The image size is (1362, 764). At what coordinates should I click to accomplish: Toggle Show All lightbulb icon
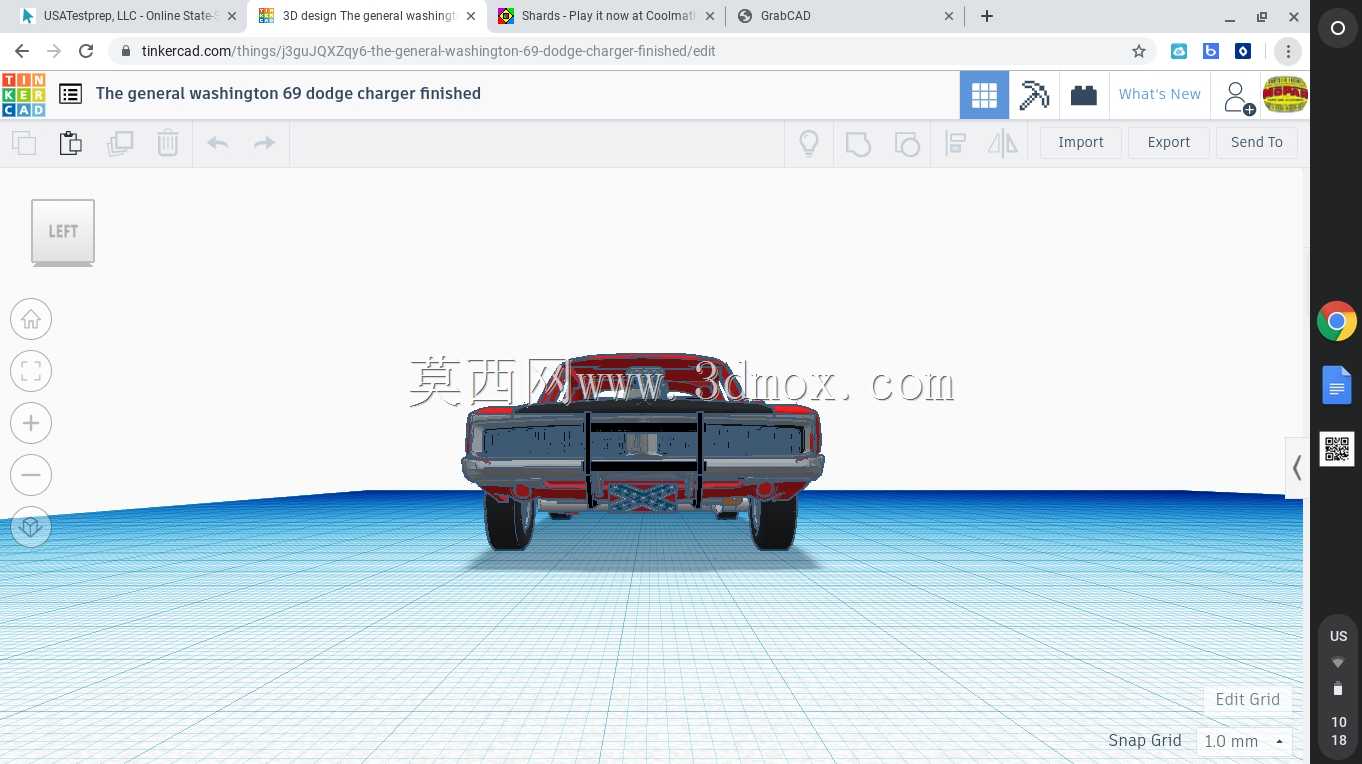pos(809,143)
